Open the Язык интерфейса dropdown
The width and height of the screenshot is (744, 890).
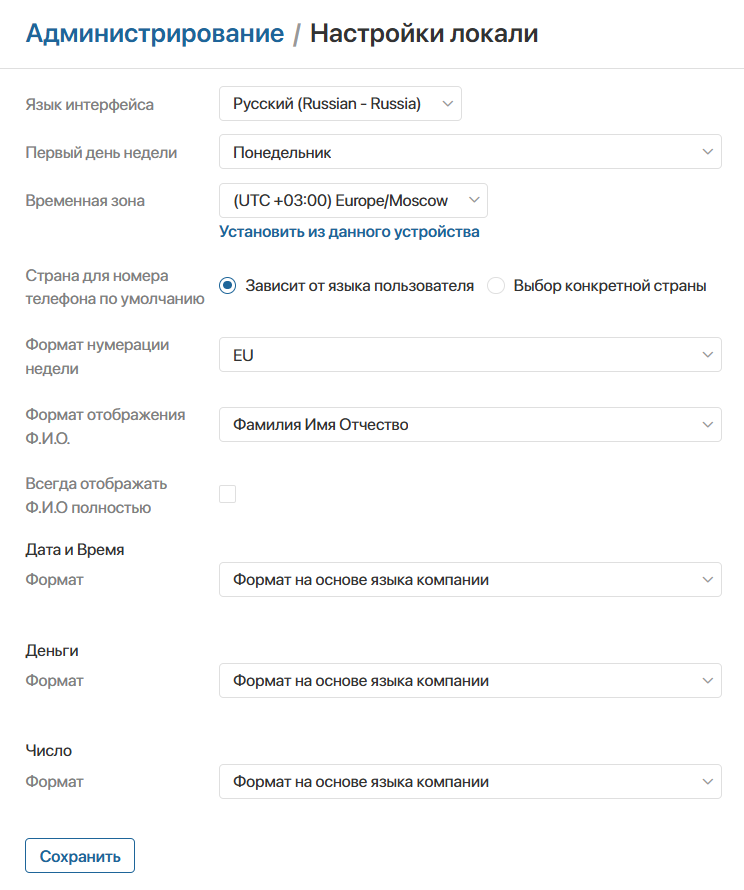click(x=340, y=103)
